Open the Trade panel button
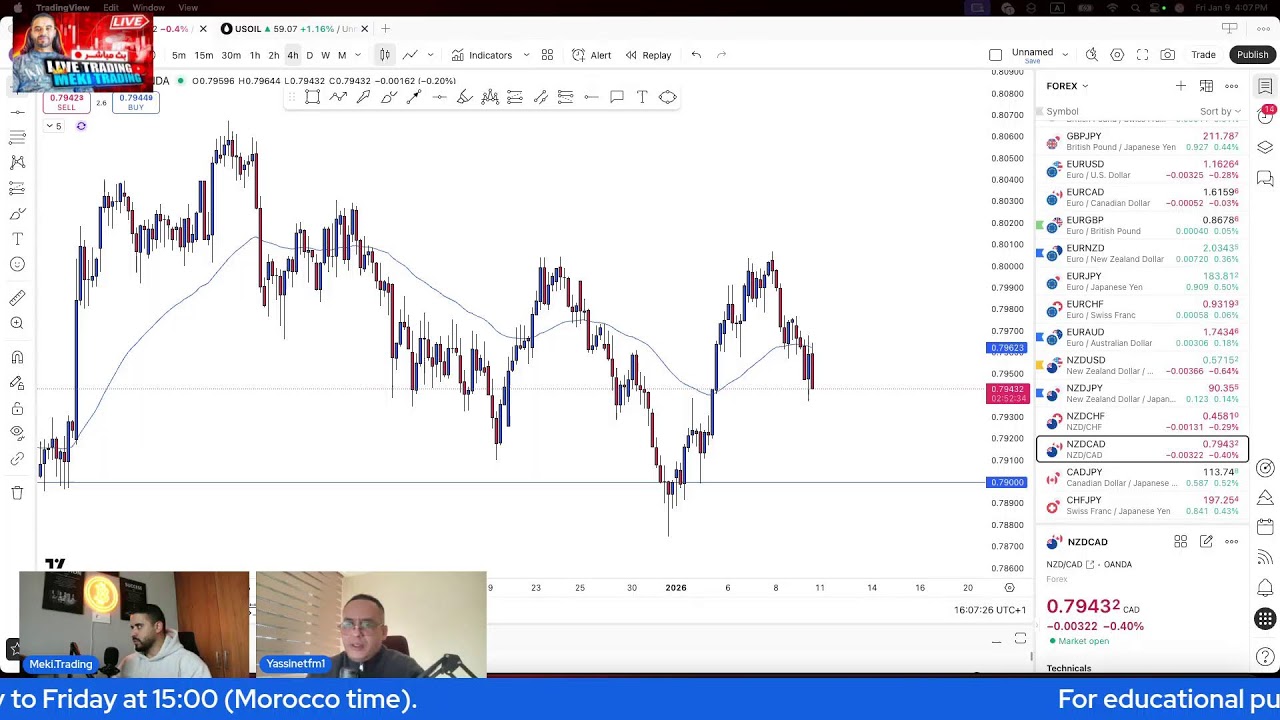 pyautogui.click(x=1203, y=55)
